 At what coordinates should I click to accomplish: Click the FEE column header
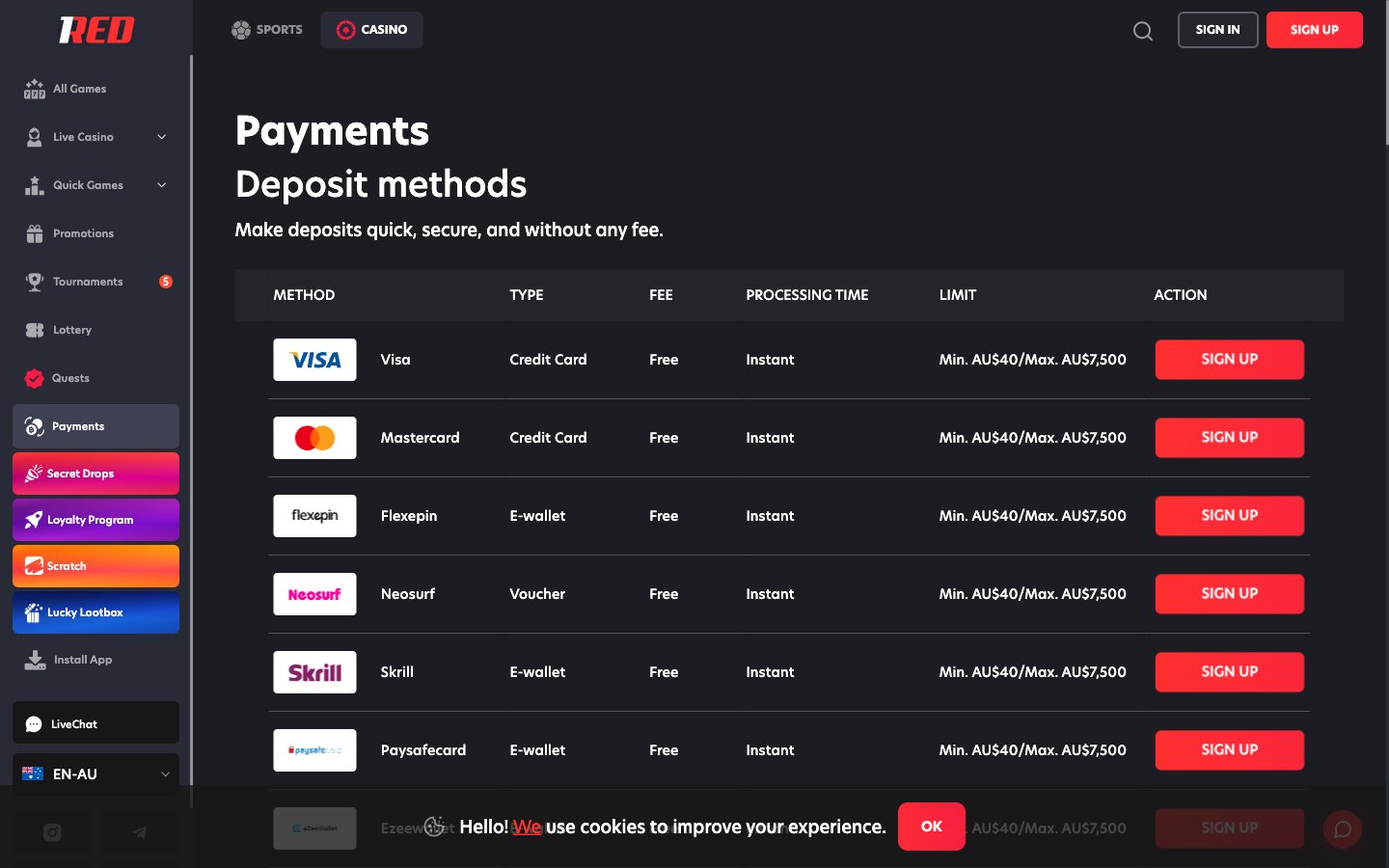click(662, 295)
